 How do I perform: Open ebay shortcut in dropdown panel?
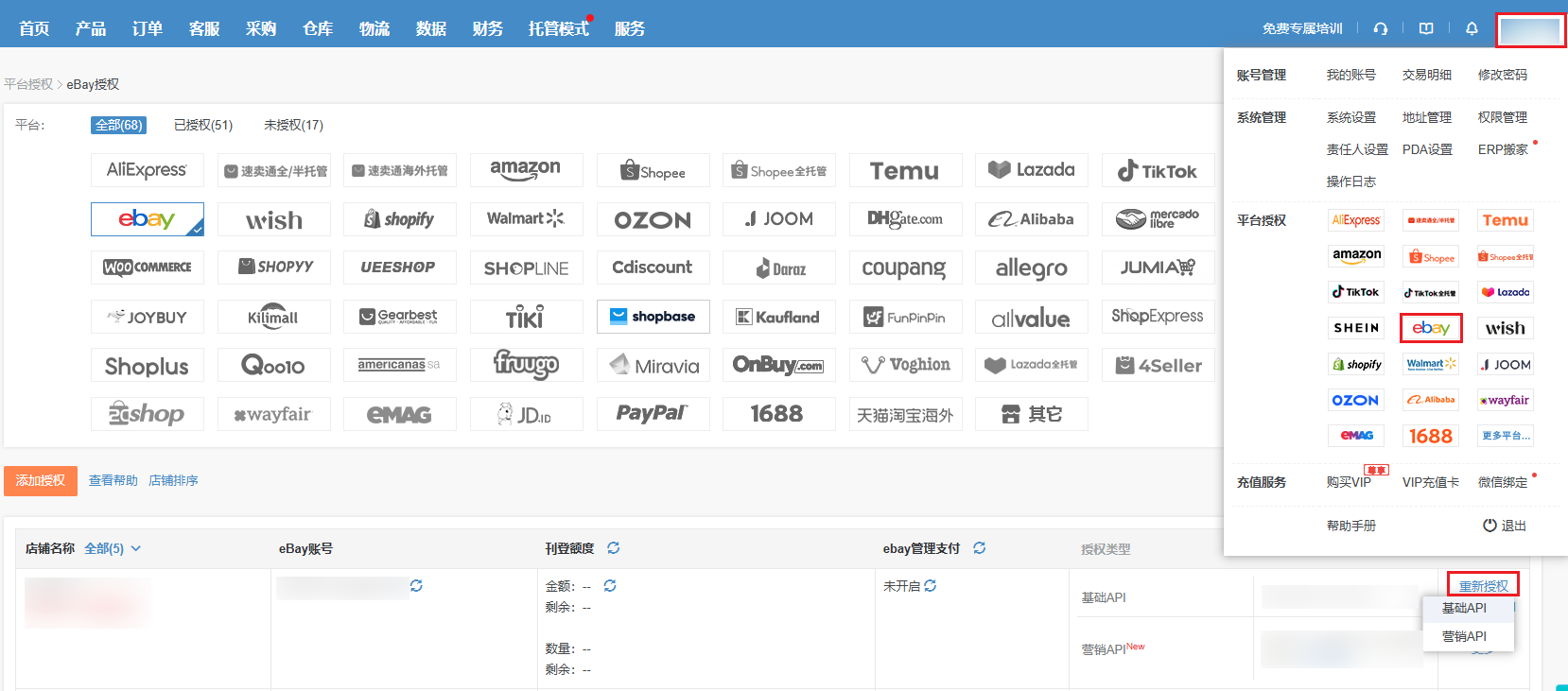tap(1431, 328)
